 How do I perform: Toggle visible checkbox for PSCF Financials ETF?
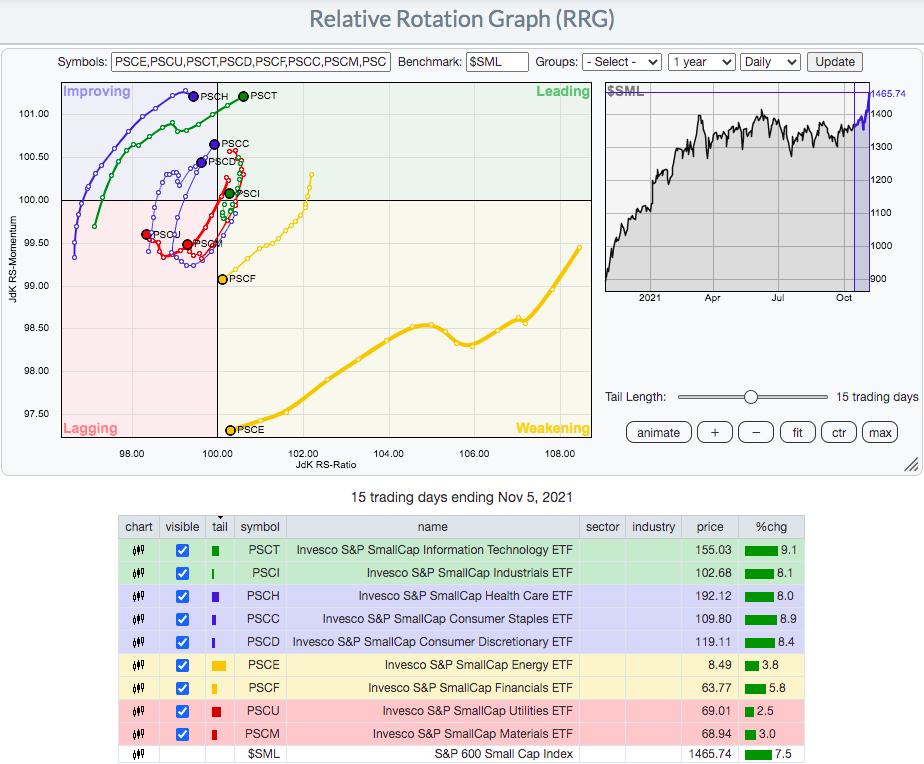182,688
